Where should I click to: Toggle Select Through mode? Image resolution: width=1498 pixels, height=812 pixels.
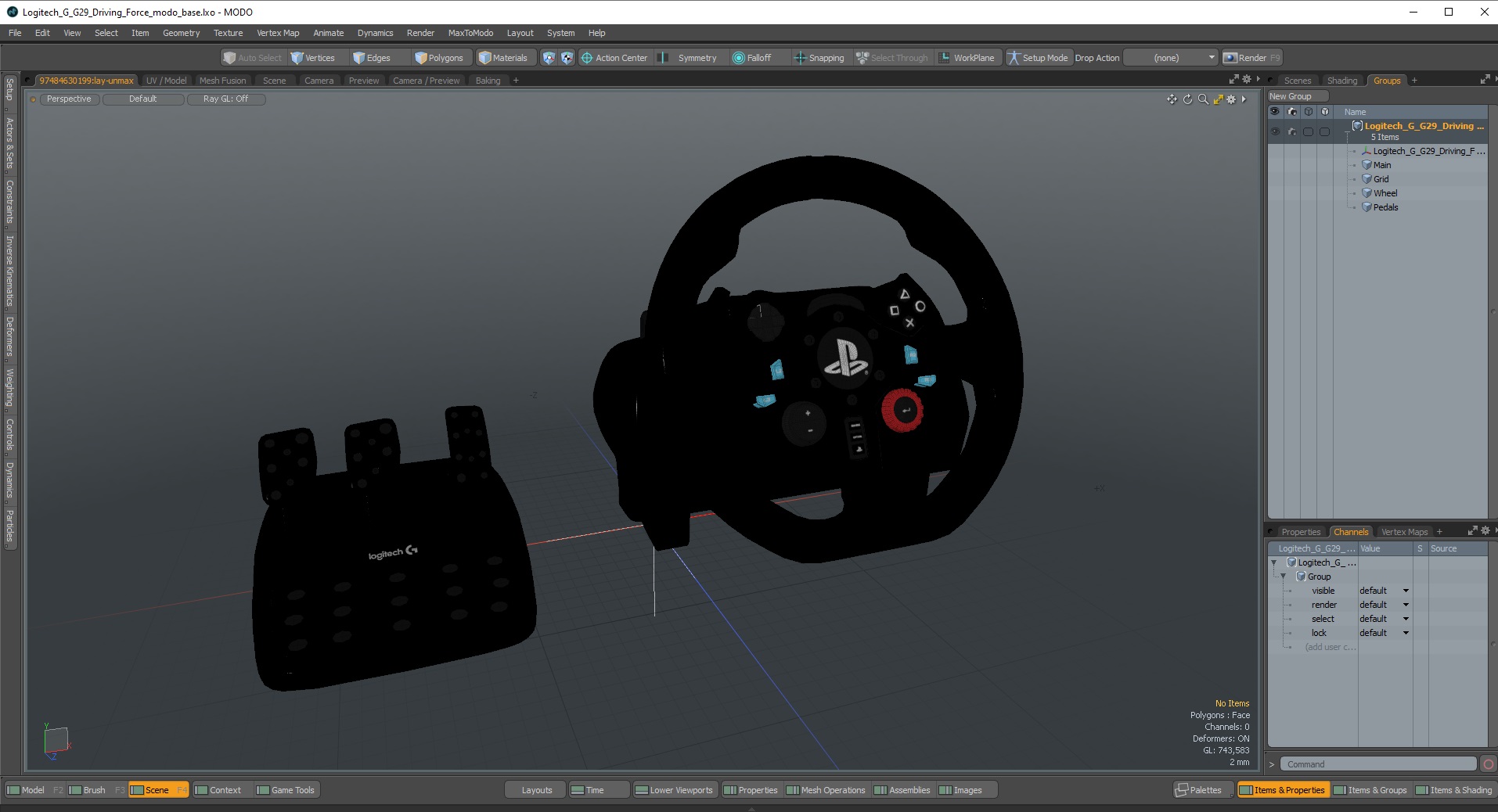[x=891, y=58]
